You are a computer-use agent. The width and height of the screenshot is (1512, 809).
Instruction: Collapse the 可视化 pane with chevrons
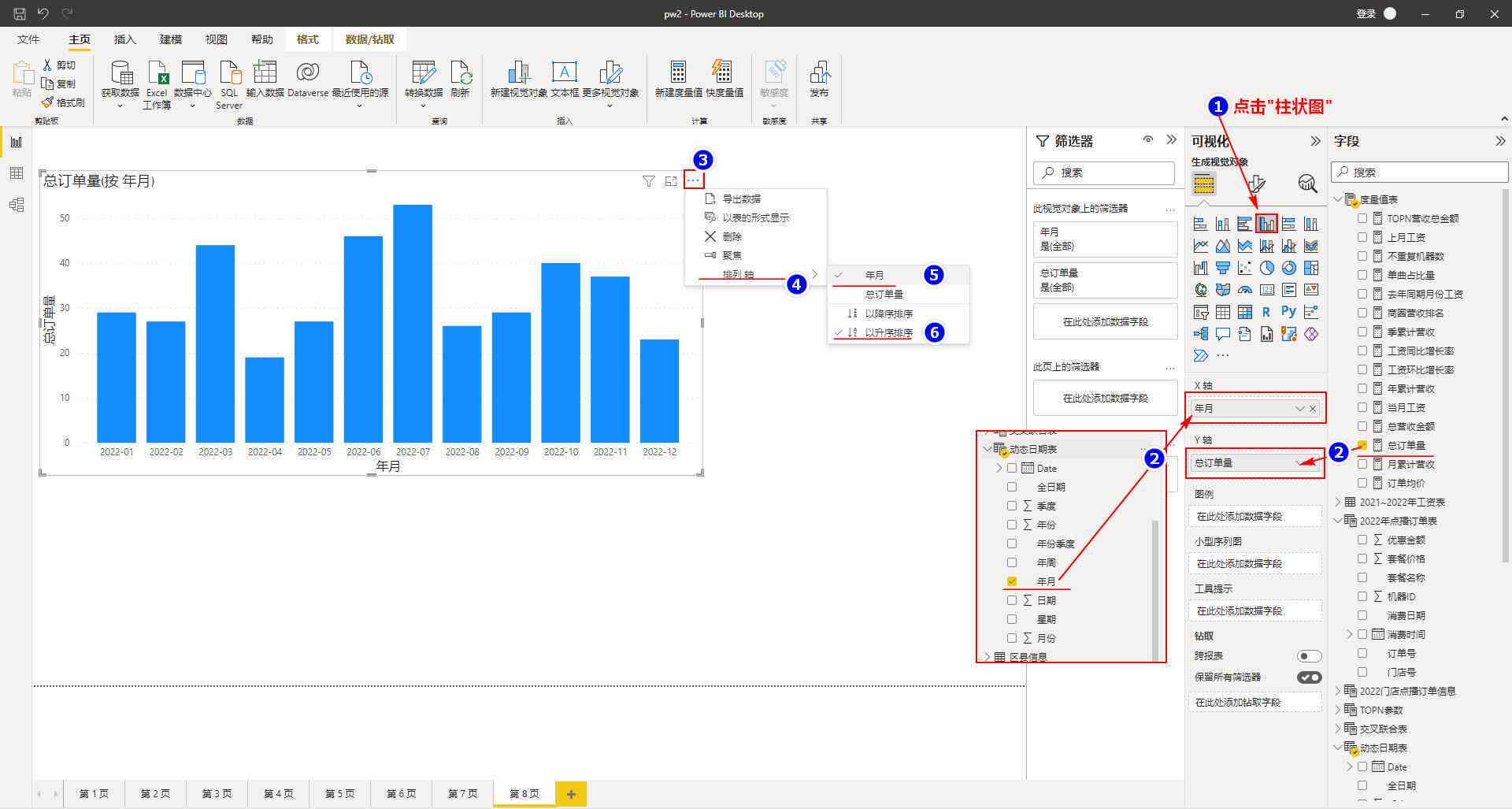[x=1315, y=141]
